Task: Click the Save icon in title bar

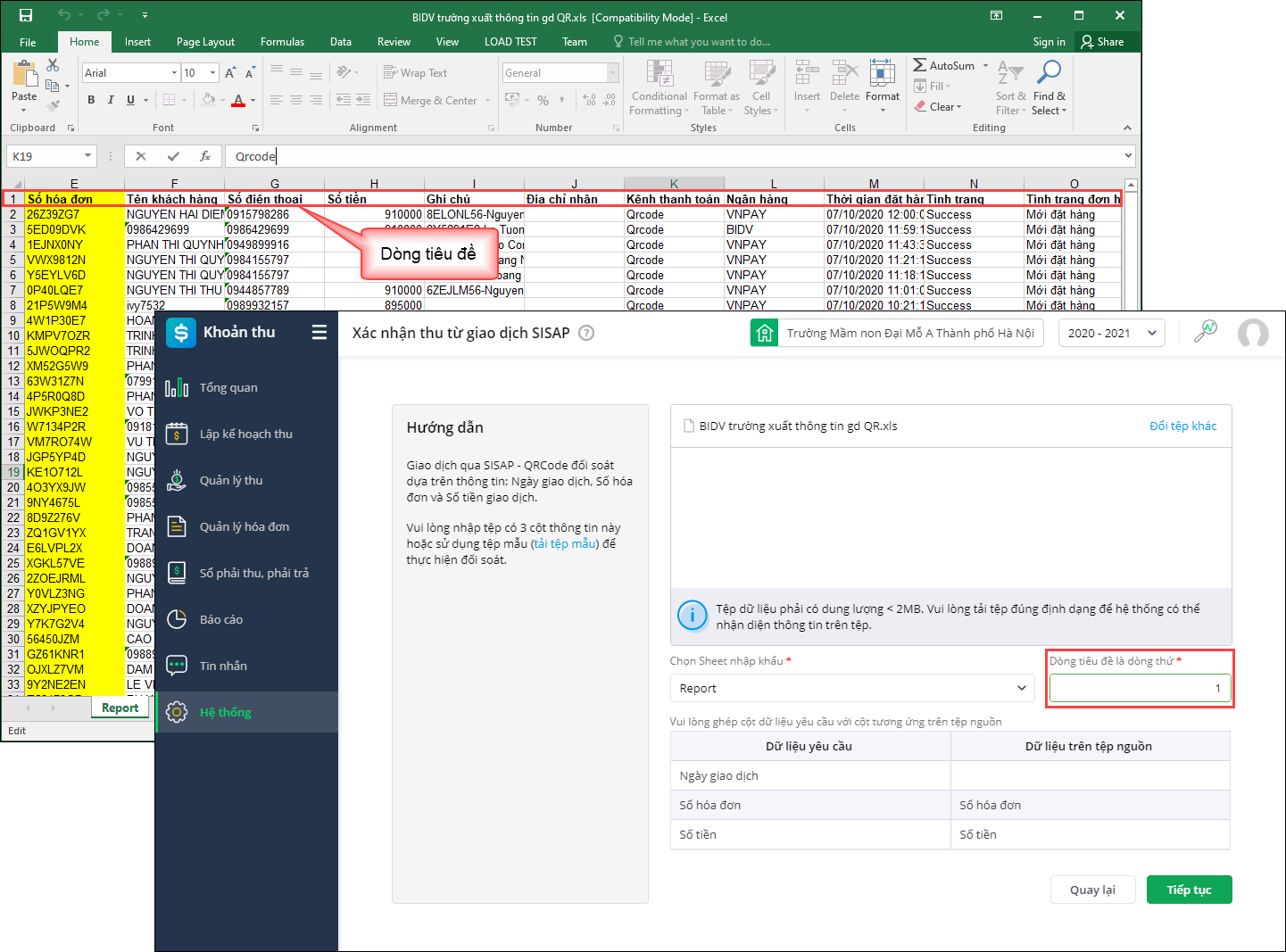Action: pyautogui.click(x=26, y=15)
